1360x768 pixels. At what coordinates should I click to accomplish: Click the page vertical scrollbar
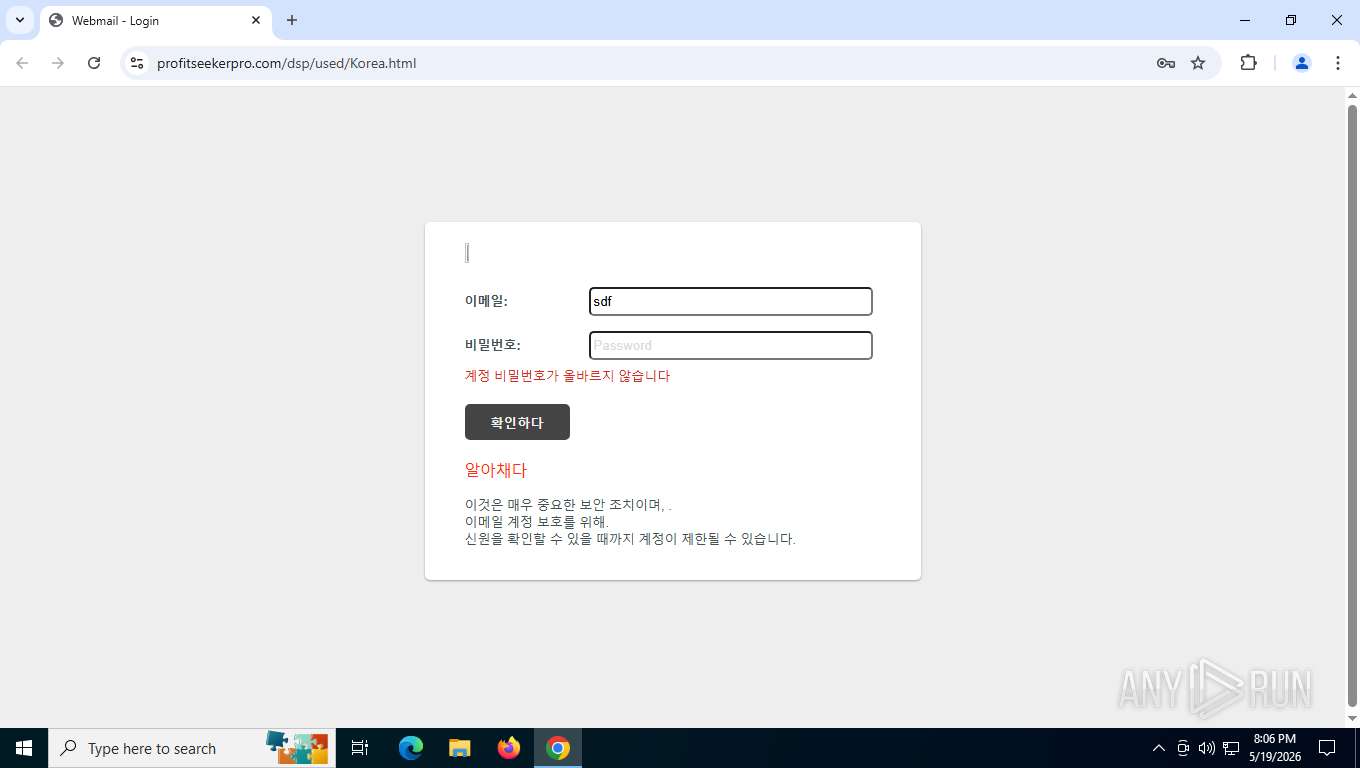pyautogui.click(x=1352, y=405)
